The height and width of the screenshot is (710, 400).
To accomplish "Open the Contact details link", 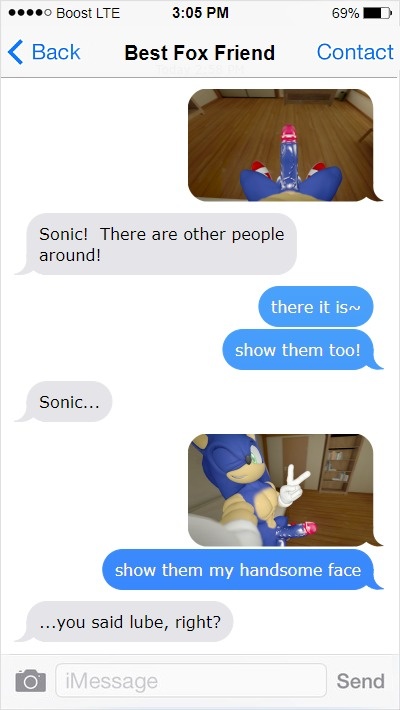I will pyautogui.click(x=355, y=52).
